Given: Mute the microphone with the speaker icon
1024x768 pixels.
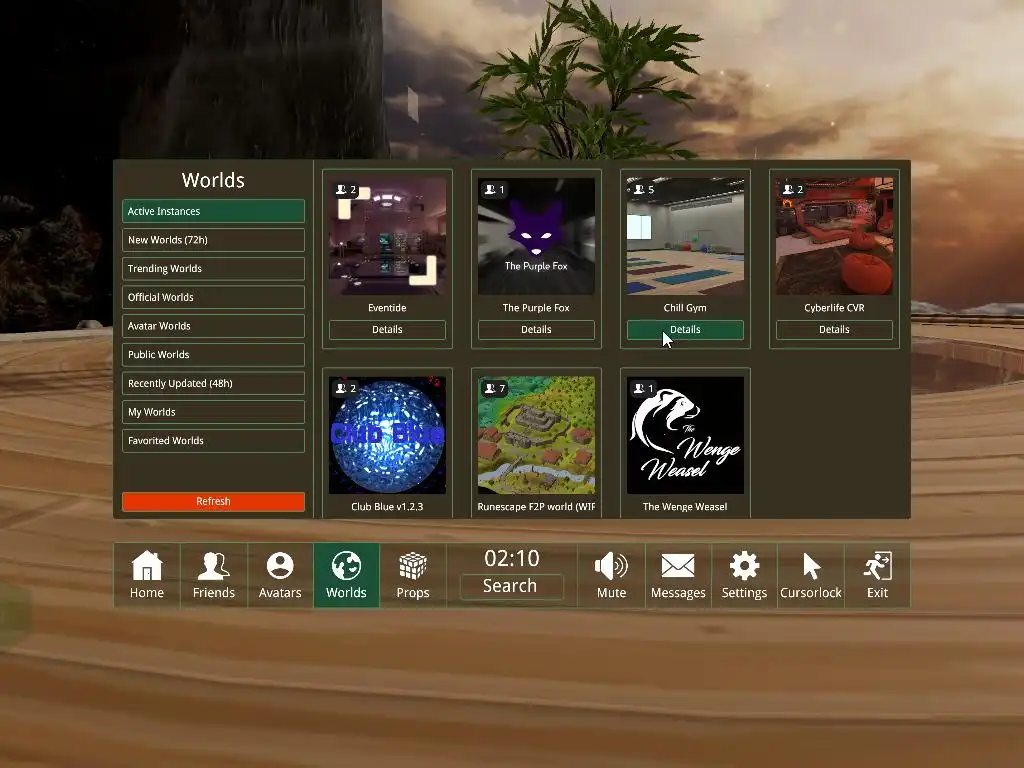Looking at the screenshot, I should pyautogui.click(x=611, y=566).
